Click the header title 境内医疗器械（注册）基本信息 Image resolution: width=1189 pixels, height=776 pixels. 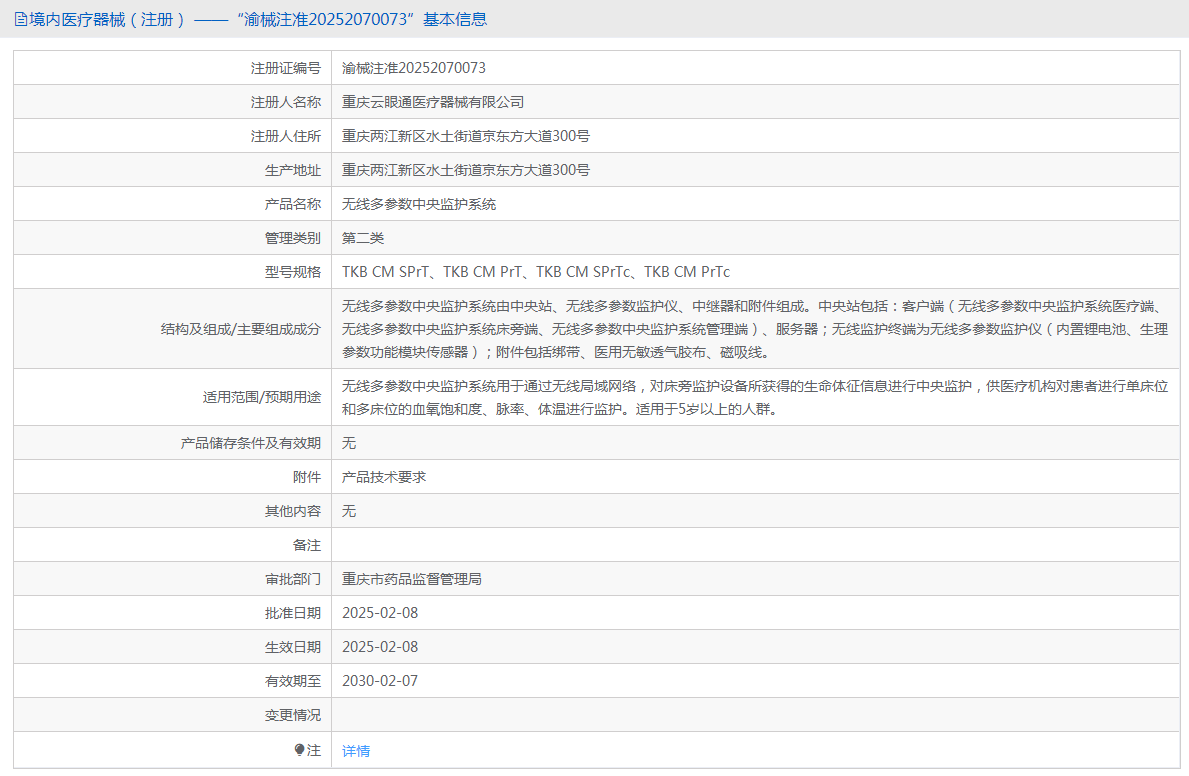[258, 20]
